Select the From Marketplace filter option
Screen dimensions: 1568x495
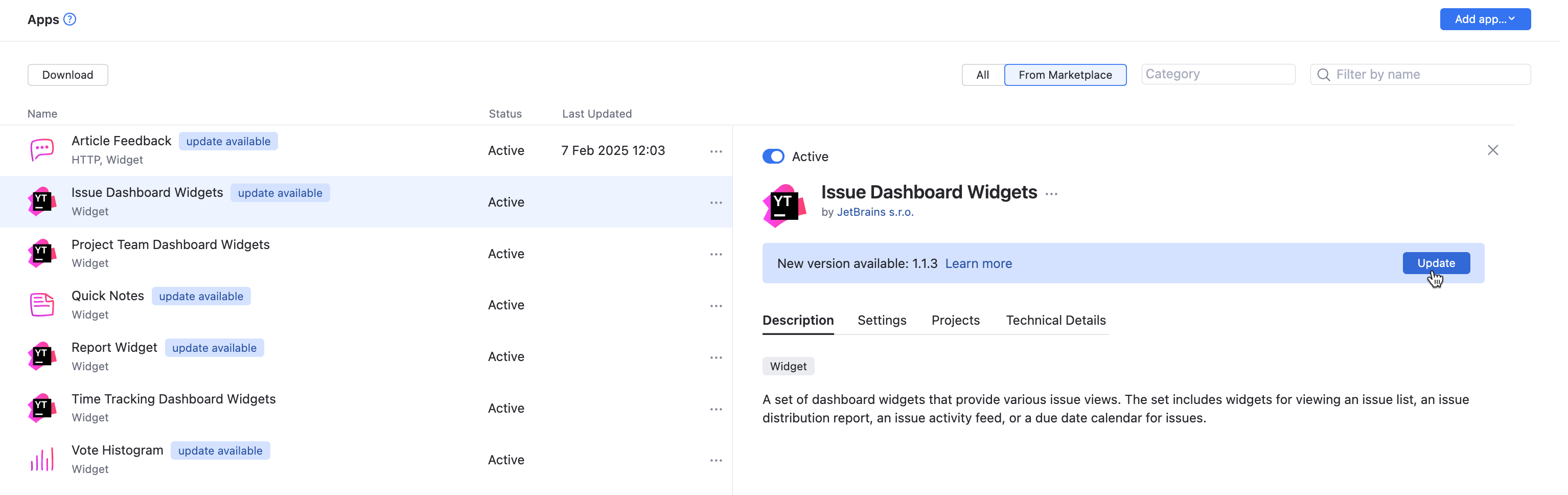click(1065, 75)
